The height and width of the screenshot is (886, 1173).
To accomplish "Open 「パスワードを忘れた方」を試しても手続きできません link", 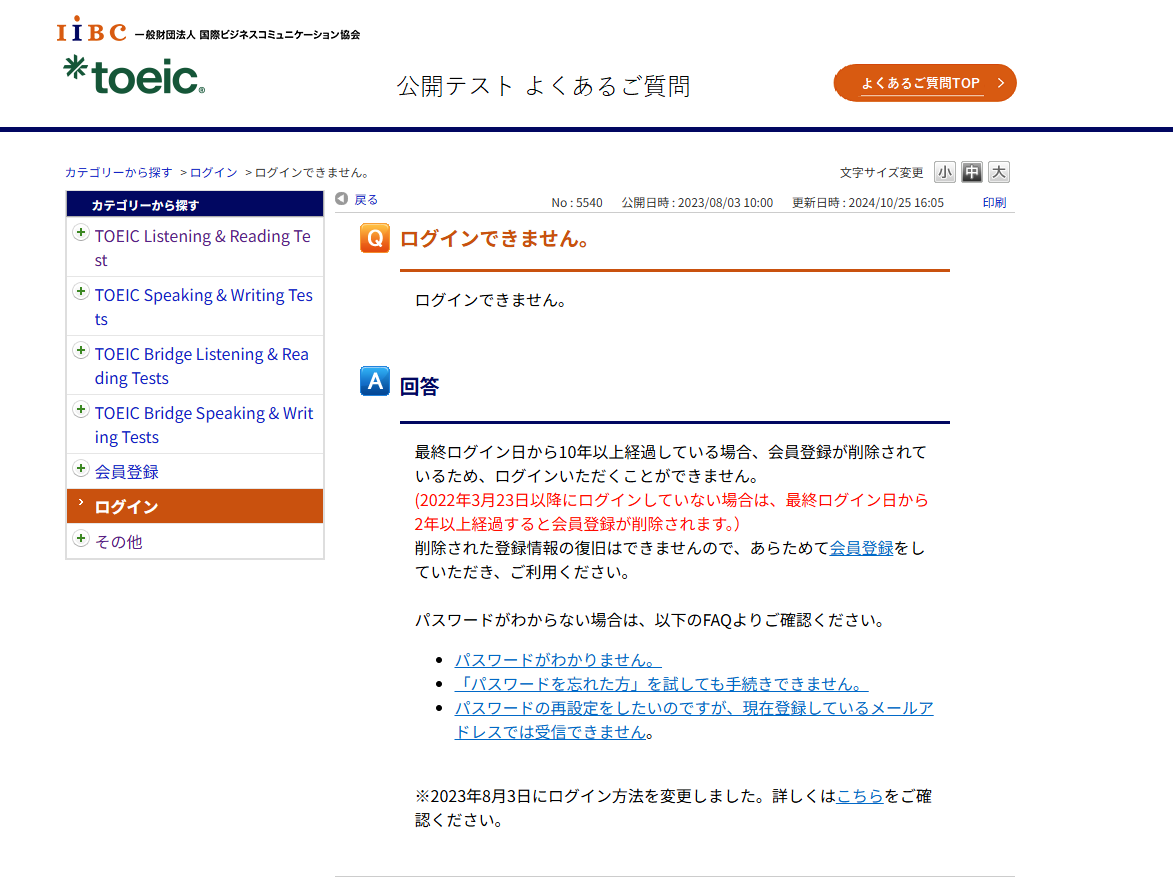I will click(661, 685).
